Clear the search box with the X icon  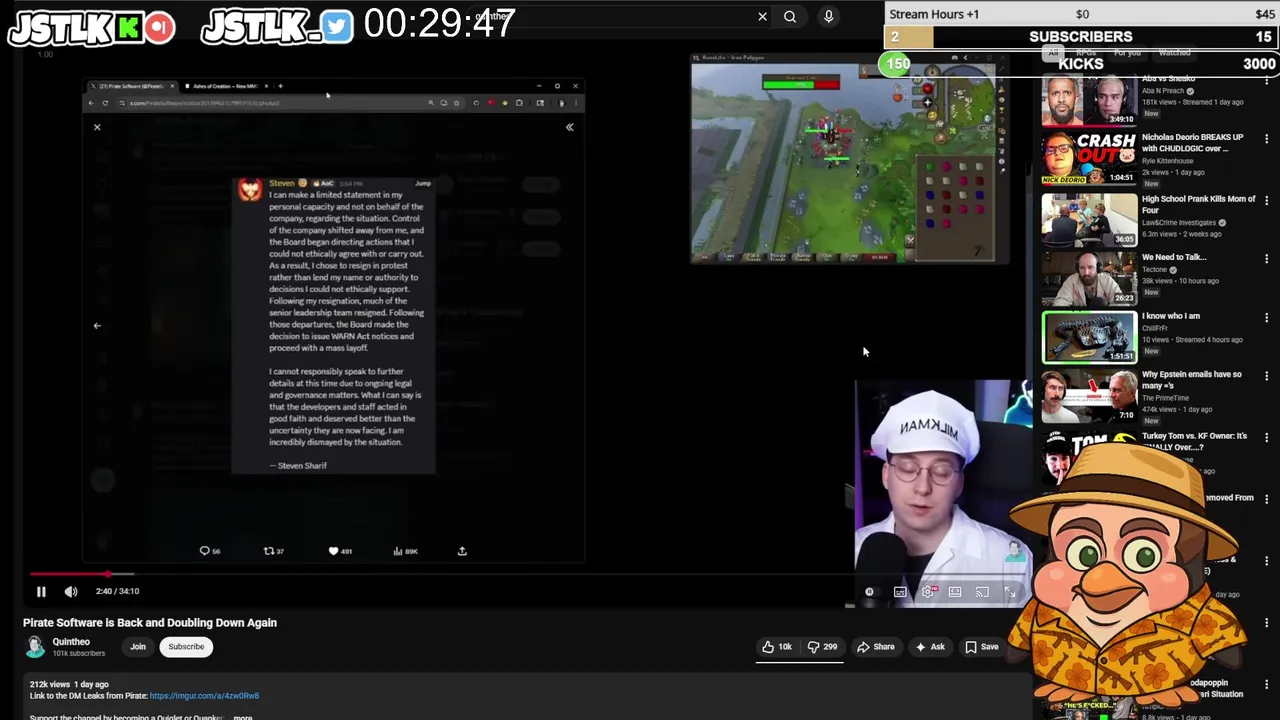(762, 16)
